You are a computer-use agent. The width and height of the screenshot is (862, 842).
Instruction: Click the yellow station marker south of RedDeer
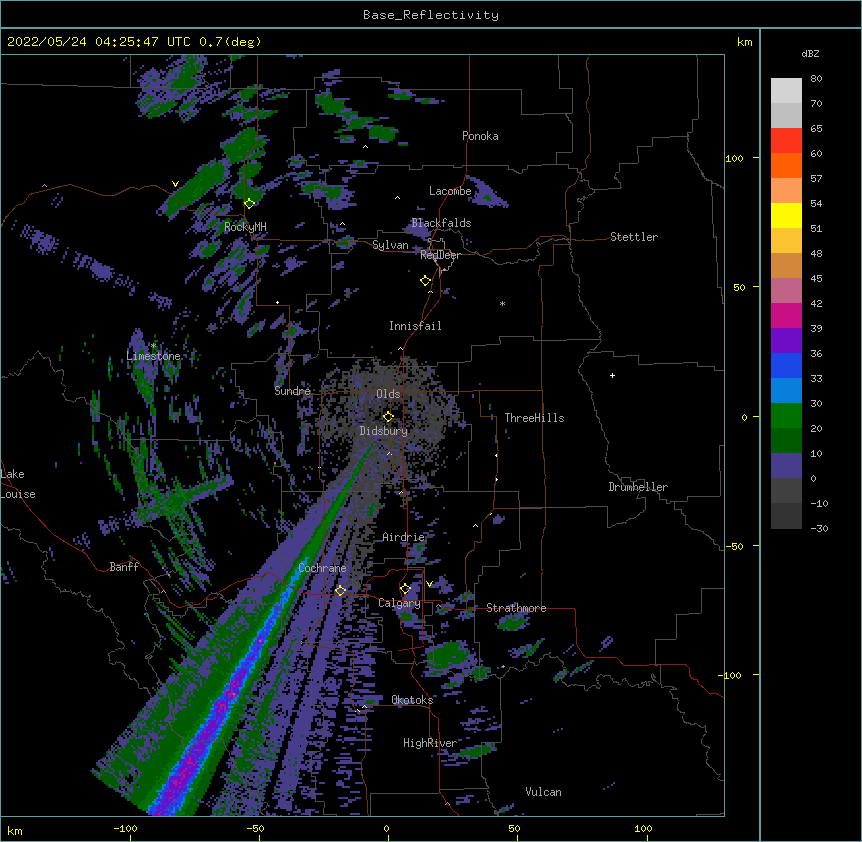pos(426,281)
